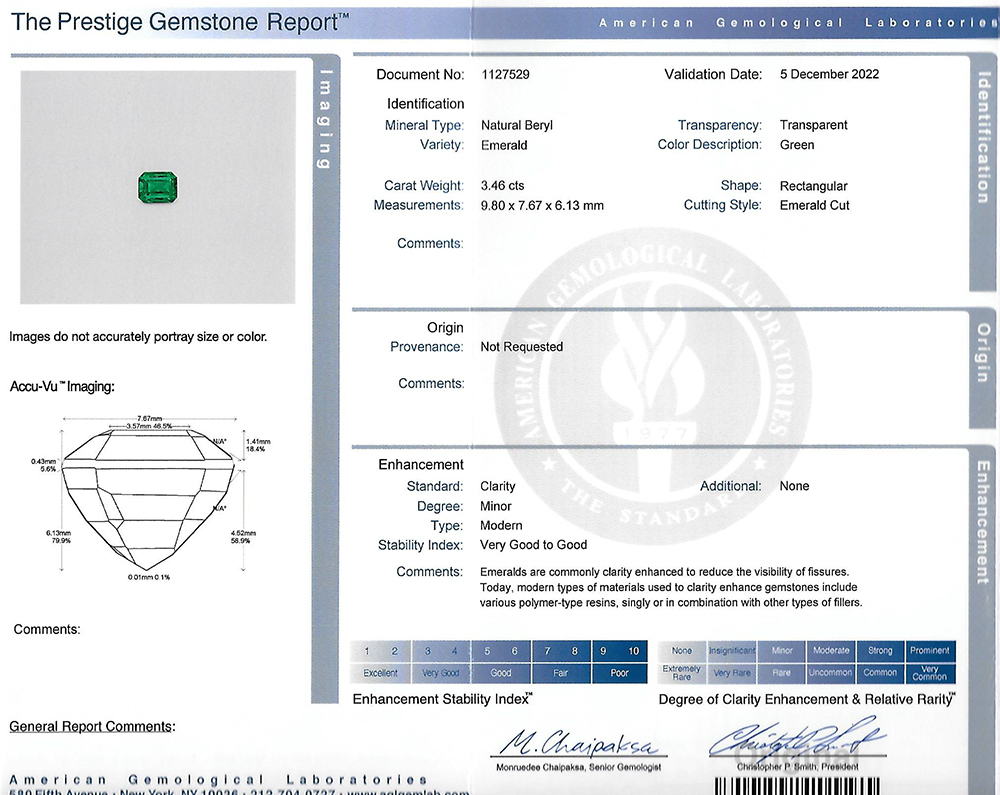The width and height of the screenshot is (1000, 795).
Task: Click the 'Very Common' rarity cell
Action: [x=930, y=673]
